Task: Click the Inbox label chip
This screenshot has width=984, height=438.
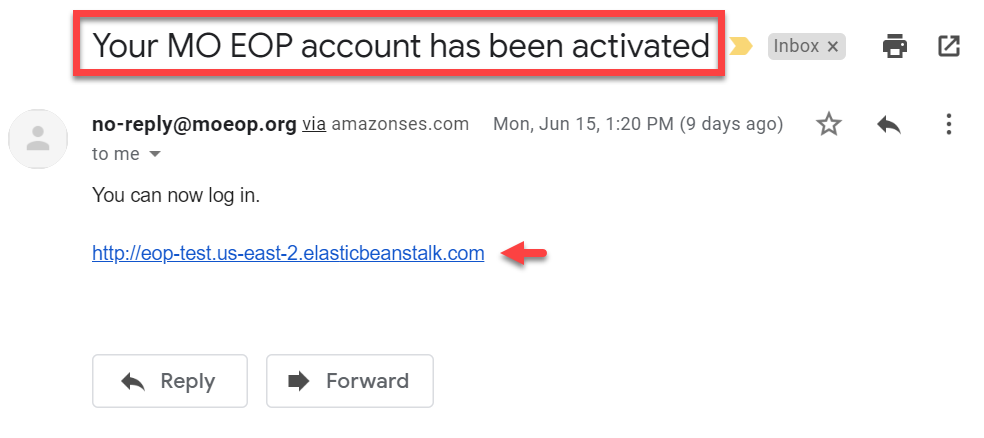Action: [x=795, y=46]
